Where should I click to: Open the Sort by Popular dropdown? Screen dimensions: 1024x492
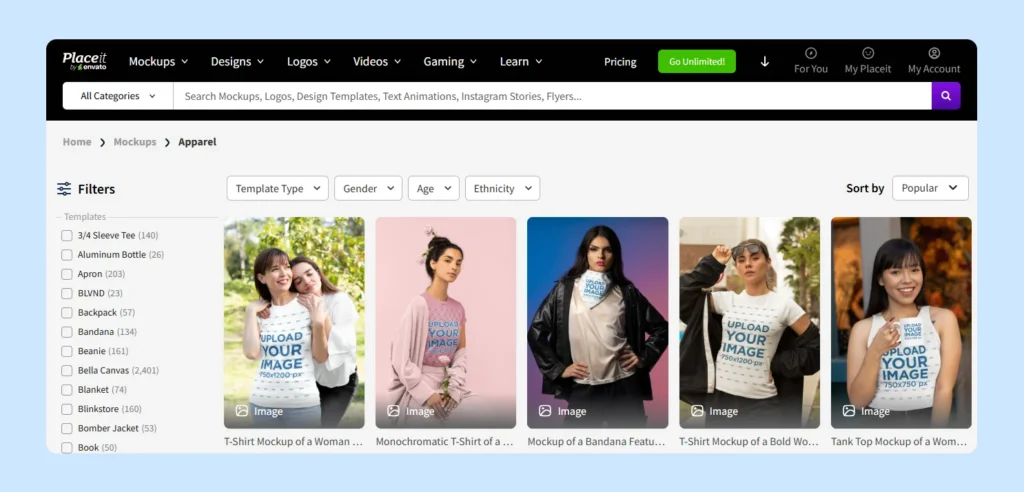click(x=929, y=188)
